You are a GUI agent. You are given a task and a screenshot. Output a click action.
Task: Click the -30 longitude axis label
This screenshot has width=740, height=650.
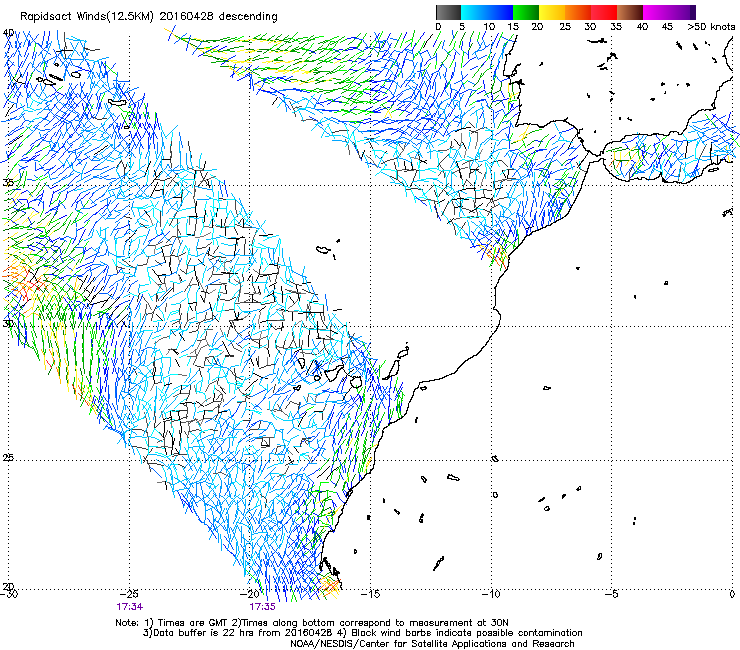pos(9,594)
